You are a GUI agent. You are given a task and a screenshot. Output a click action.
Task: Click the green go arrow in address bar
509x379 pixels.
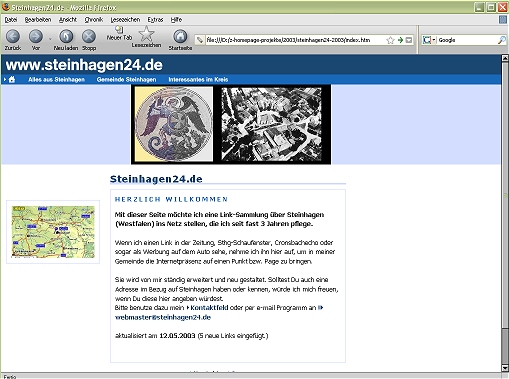click(x=400, y=40)
